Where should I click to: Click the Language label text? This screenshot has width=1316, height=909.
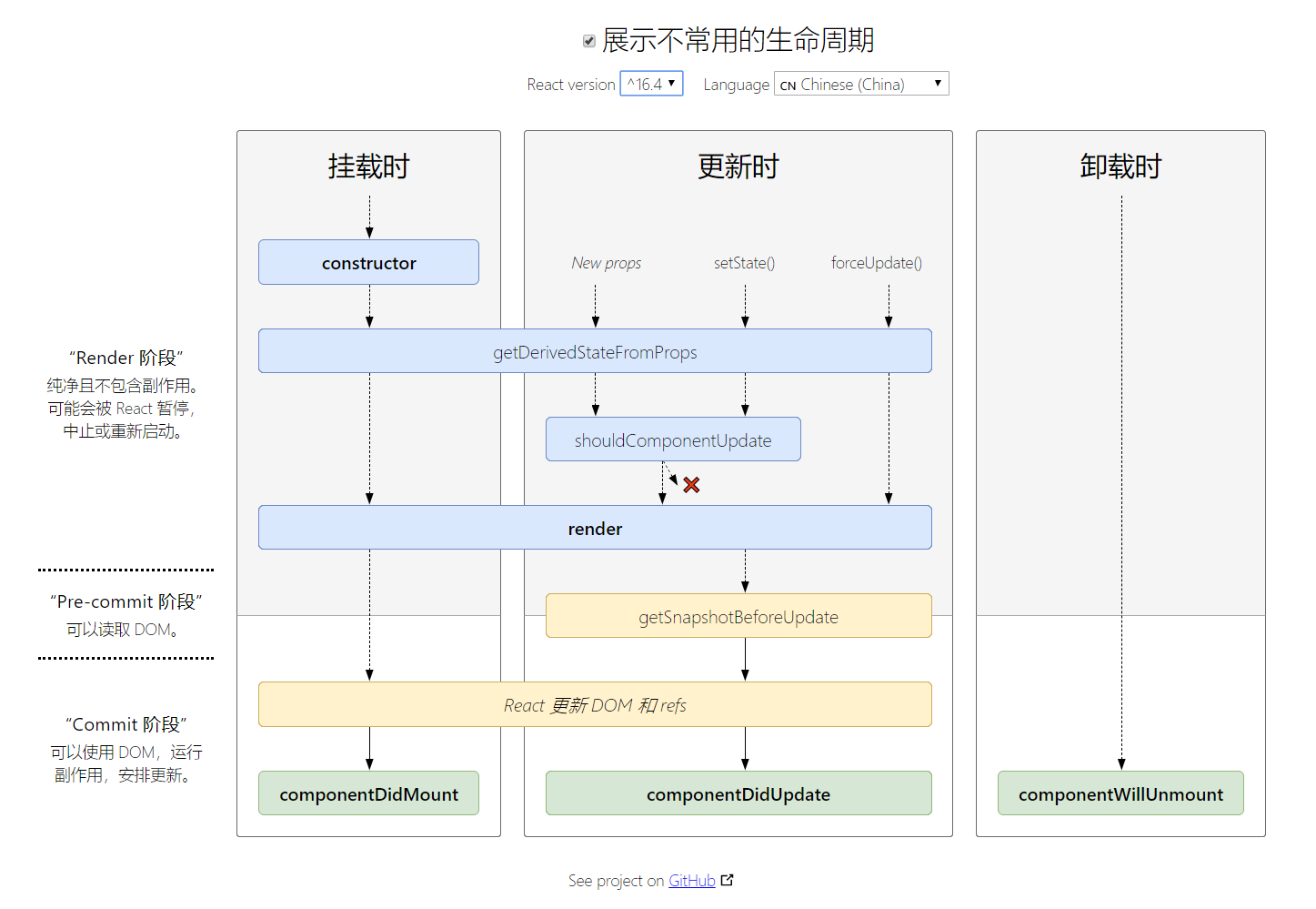coord(737,85)
